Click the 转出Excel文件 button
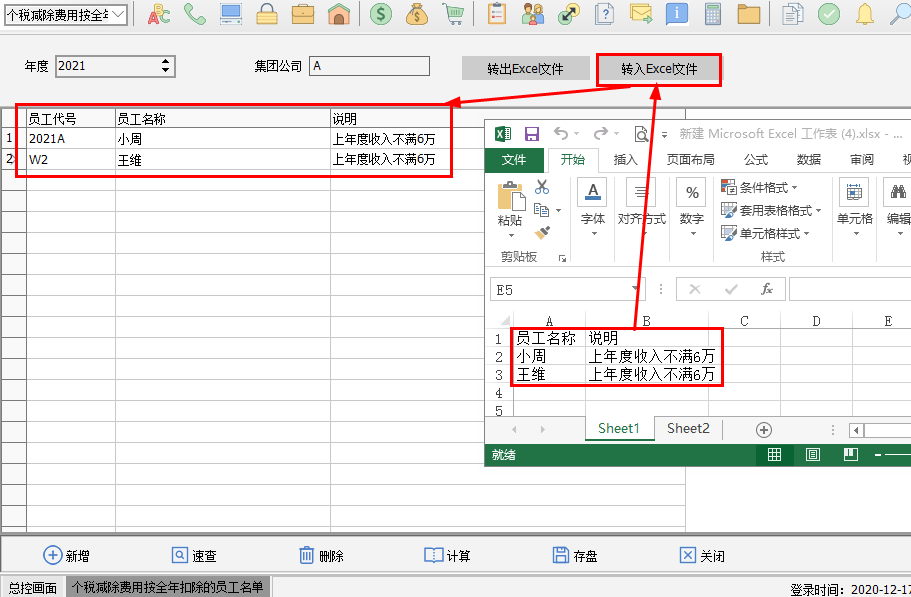 [x=525, y=69]
